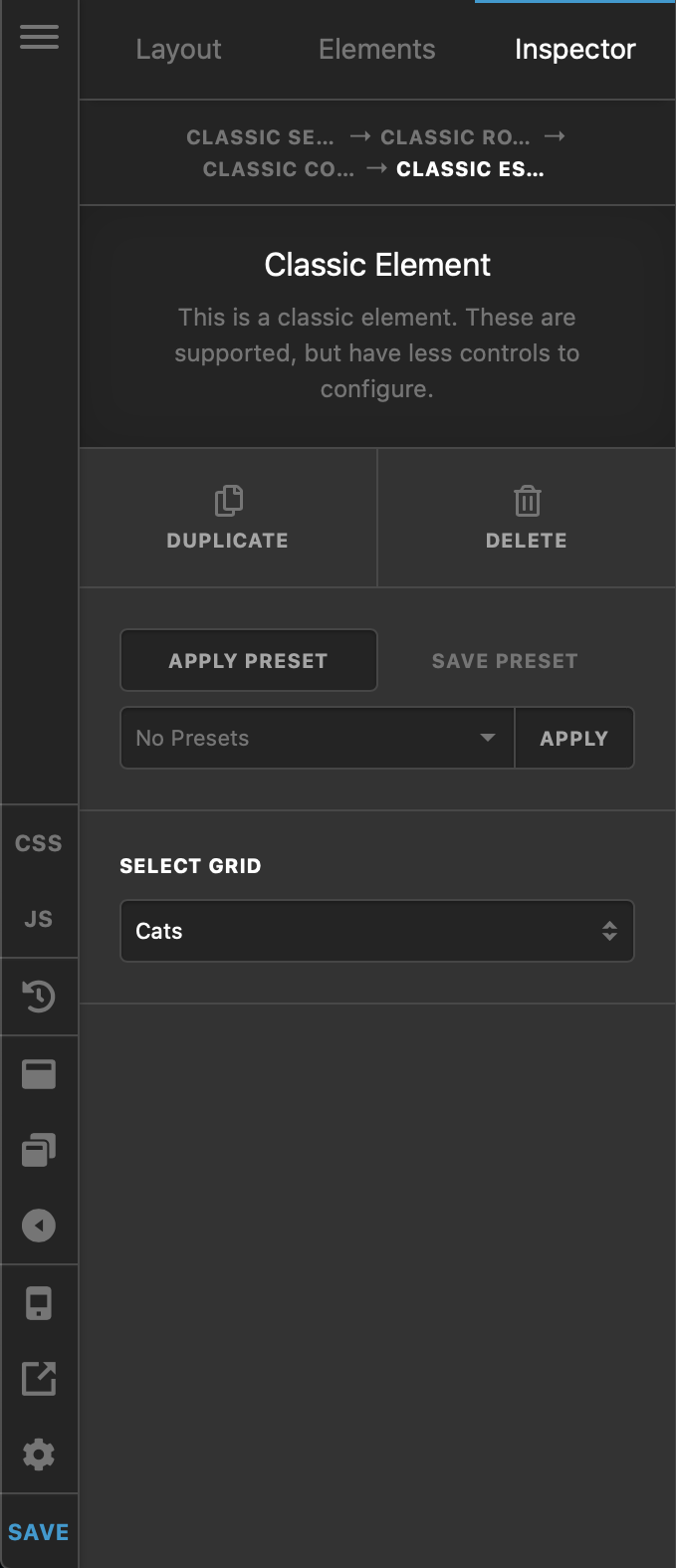Switch to the Layout tab

tap(178, 49)
